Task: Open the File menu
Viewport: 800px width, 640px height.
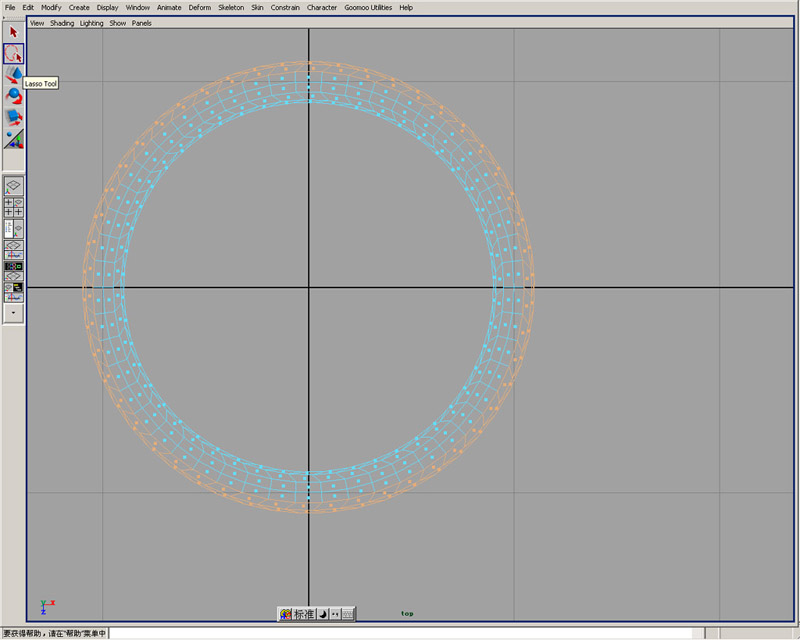Action: (10, 8)
